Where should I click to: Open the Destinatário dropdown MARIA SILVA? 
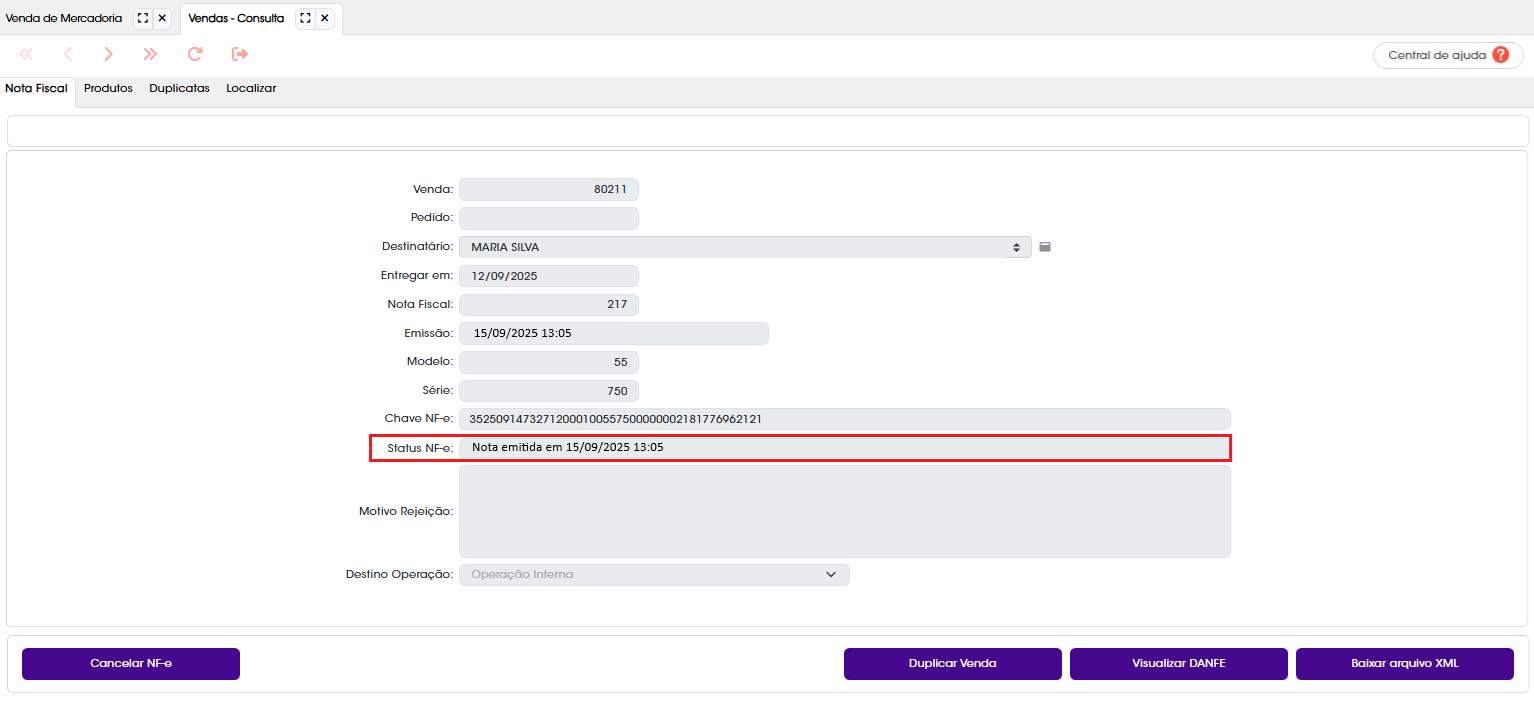click(x=745, y=247)
